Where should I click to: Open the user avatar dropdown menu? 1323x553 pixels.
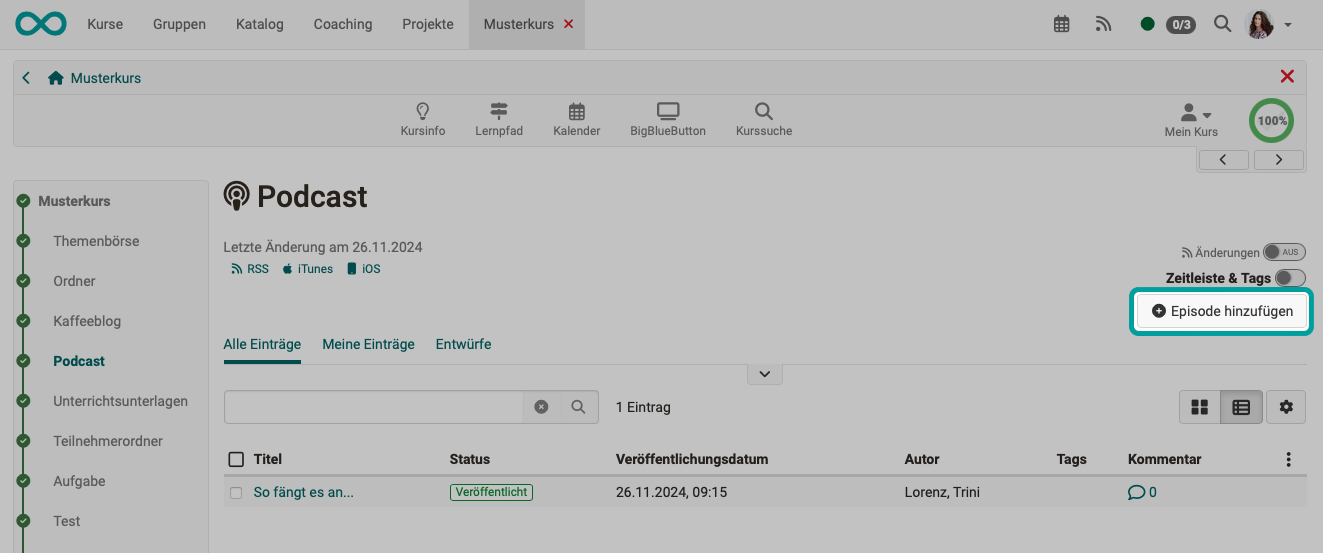[1267, 24]
